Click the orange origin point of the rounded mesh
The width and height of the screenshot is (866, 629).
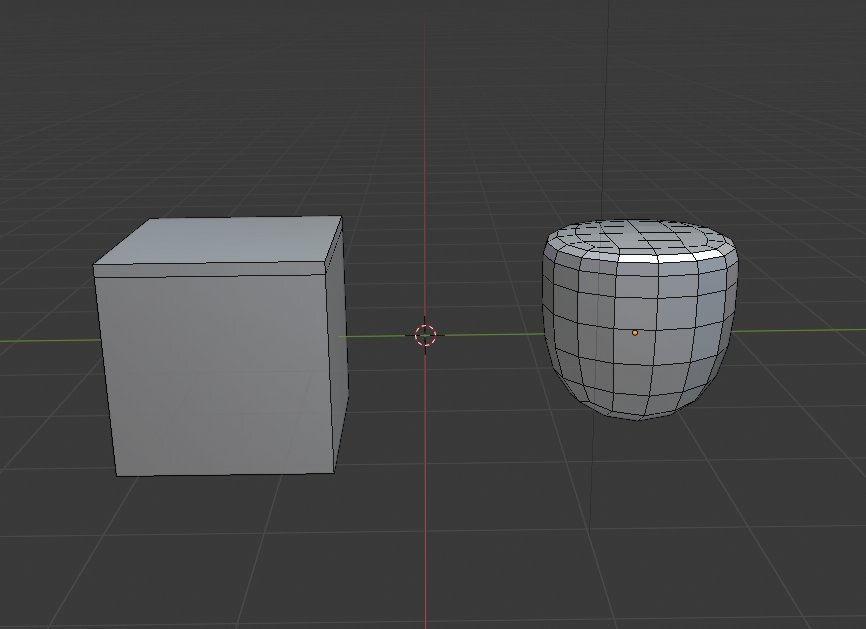click(635, 332)
